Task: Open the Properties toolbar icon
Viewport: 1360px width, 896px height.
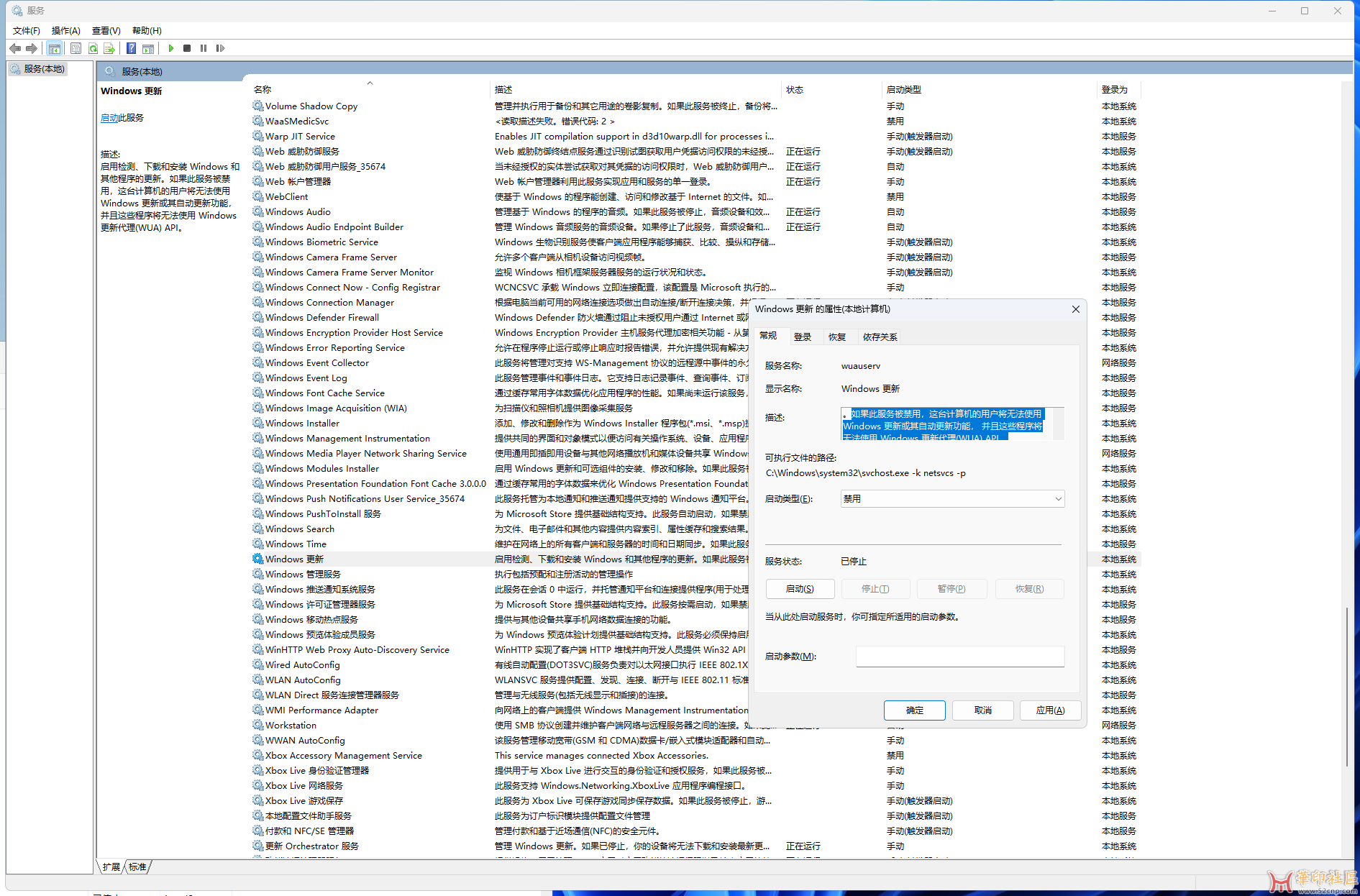Action: click(x=76, y=48)
